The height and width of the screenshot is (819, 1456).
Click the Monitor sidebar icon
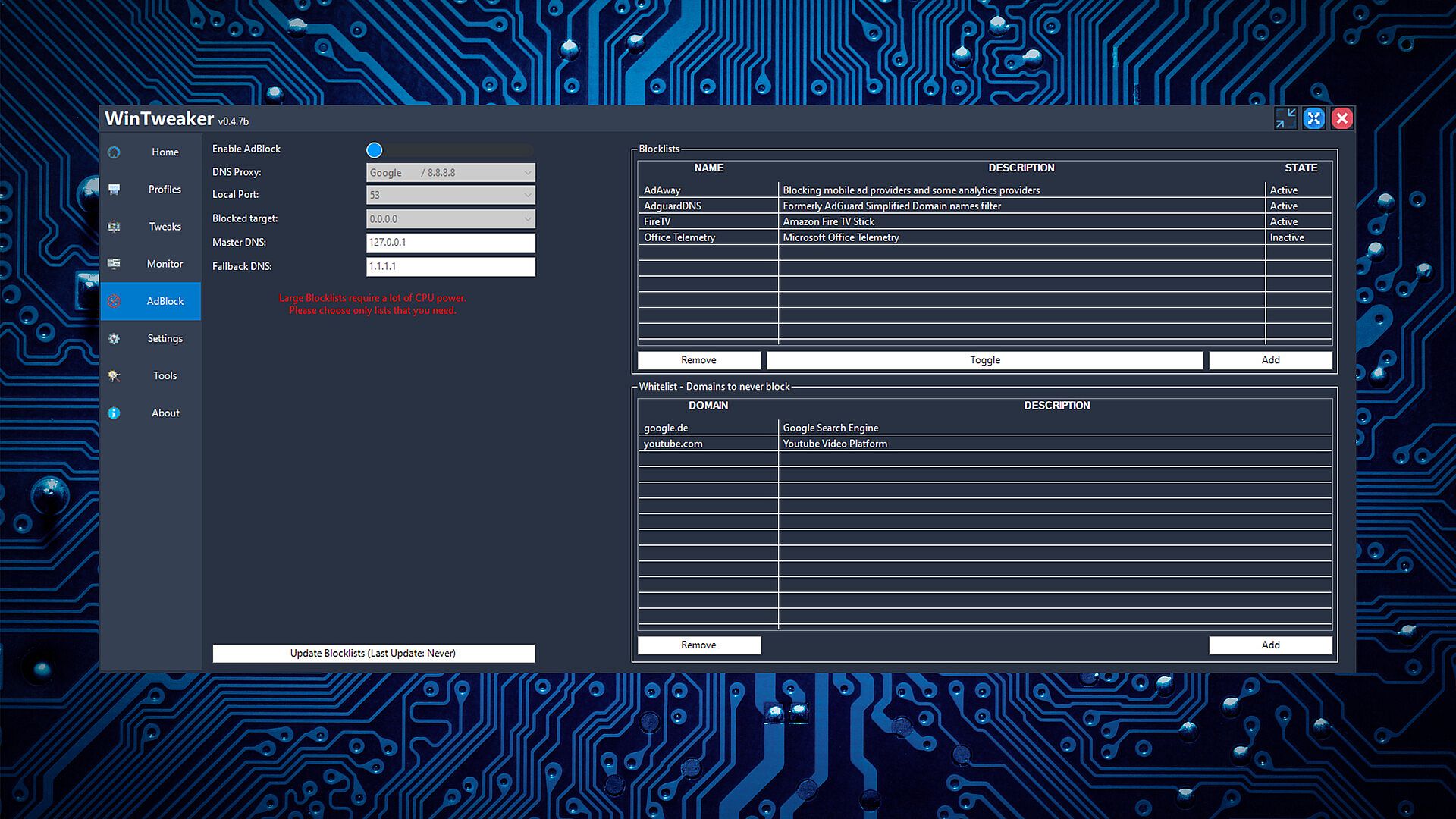[x=114, y=263]
